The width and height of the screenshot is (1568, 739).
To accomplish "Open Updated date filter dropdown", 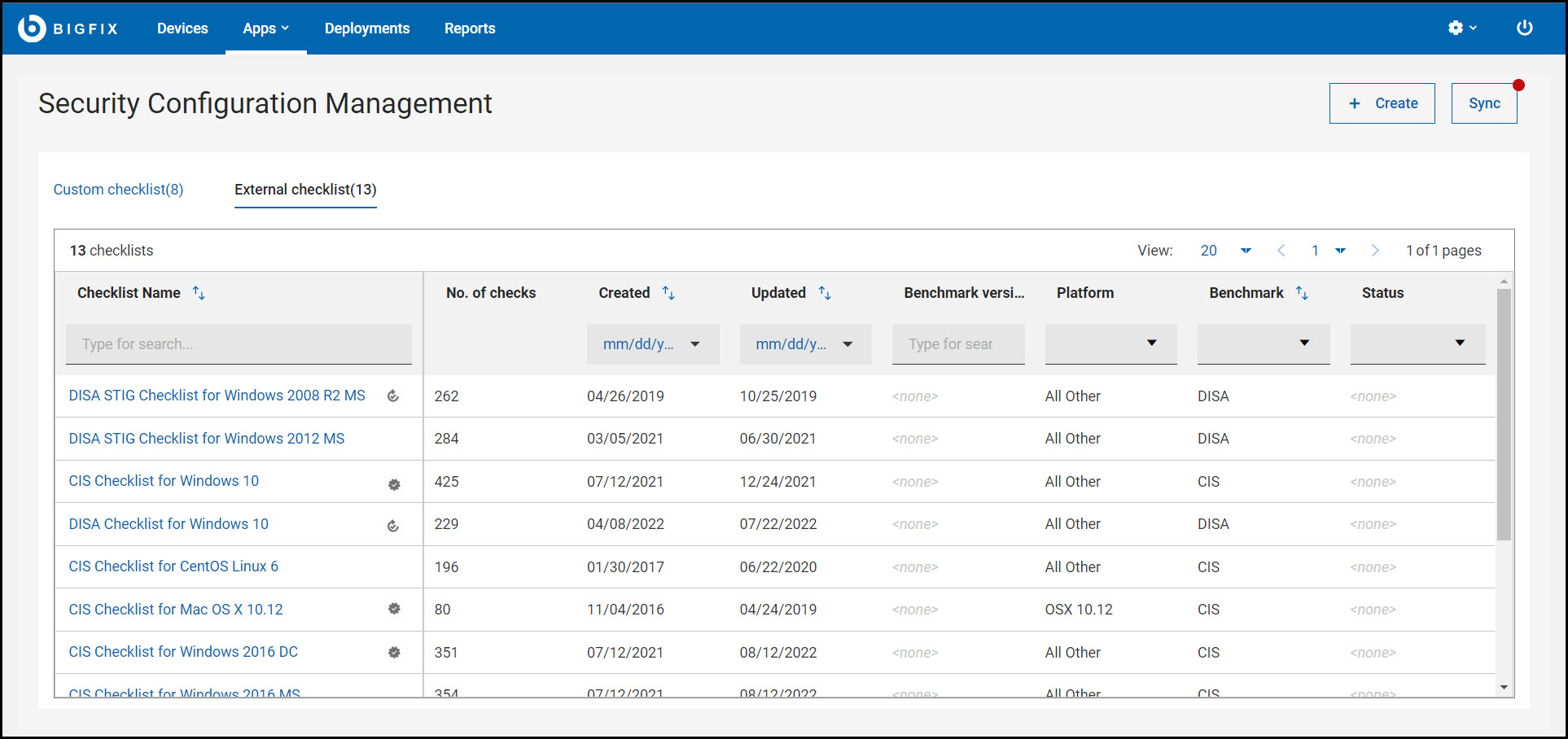I will 806,344.
